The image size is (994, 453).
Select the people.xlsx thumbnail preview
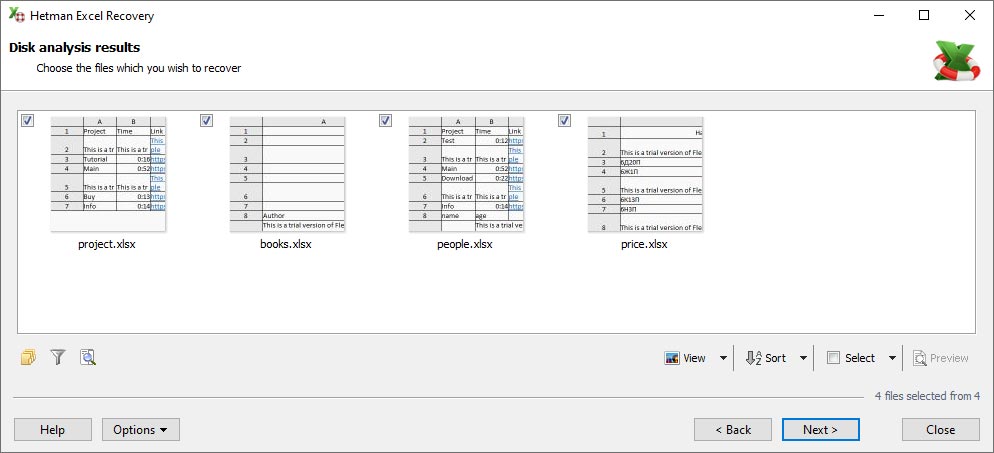[467, 174]
